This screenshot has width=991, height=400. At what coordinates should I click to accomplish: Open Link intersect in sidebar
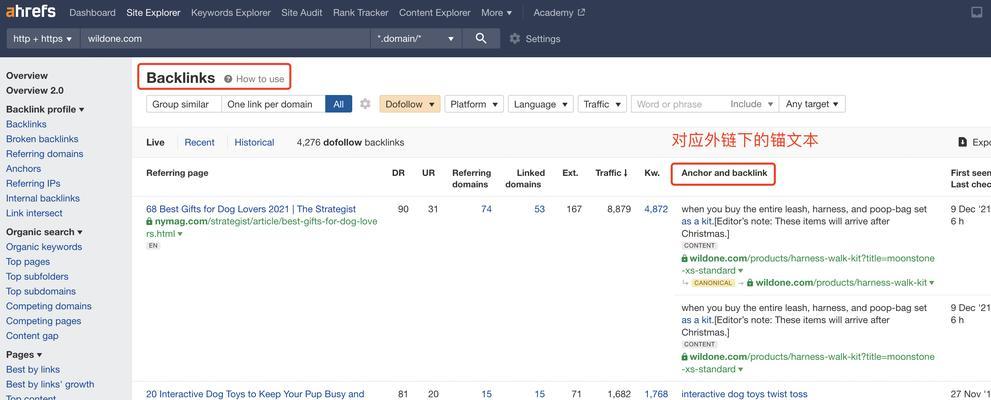pos(34,213)
